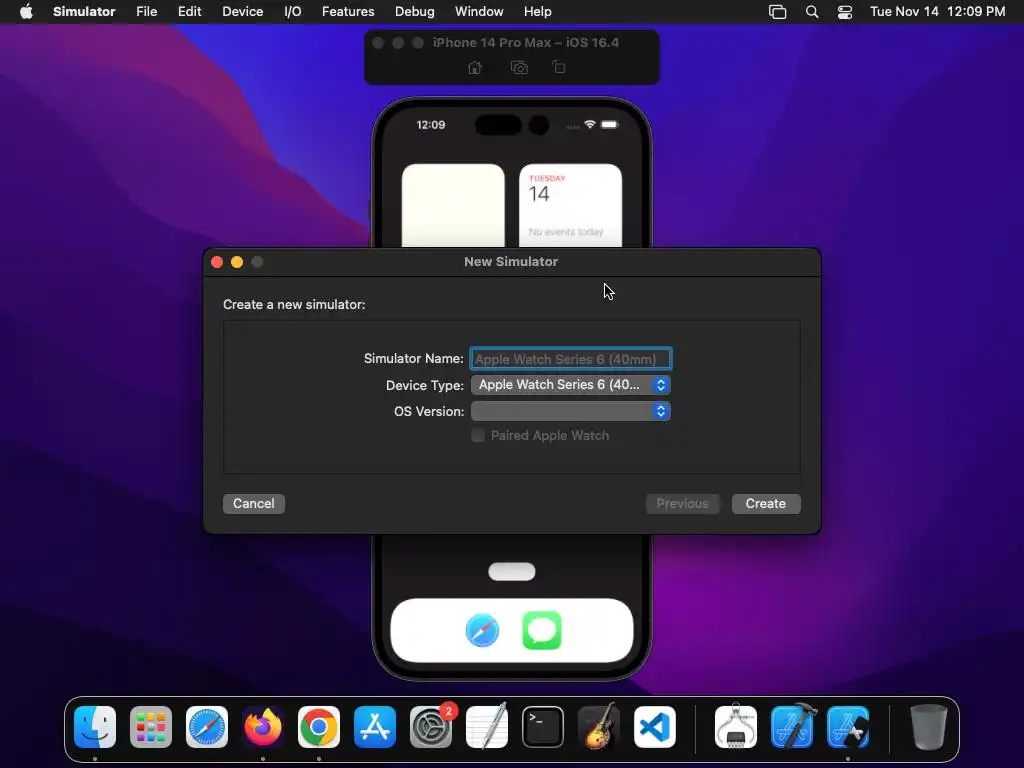Click the Simulator app icon in dock
The width and height of the screenshot is (1024, 768).
click(x=848, y=727)
